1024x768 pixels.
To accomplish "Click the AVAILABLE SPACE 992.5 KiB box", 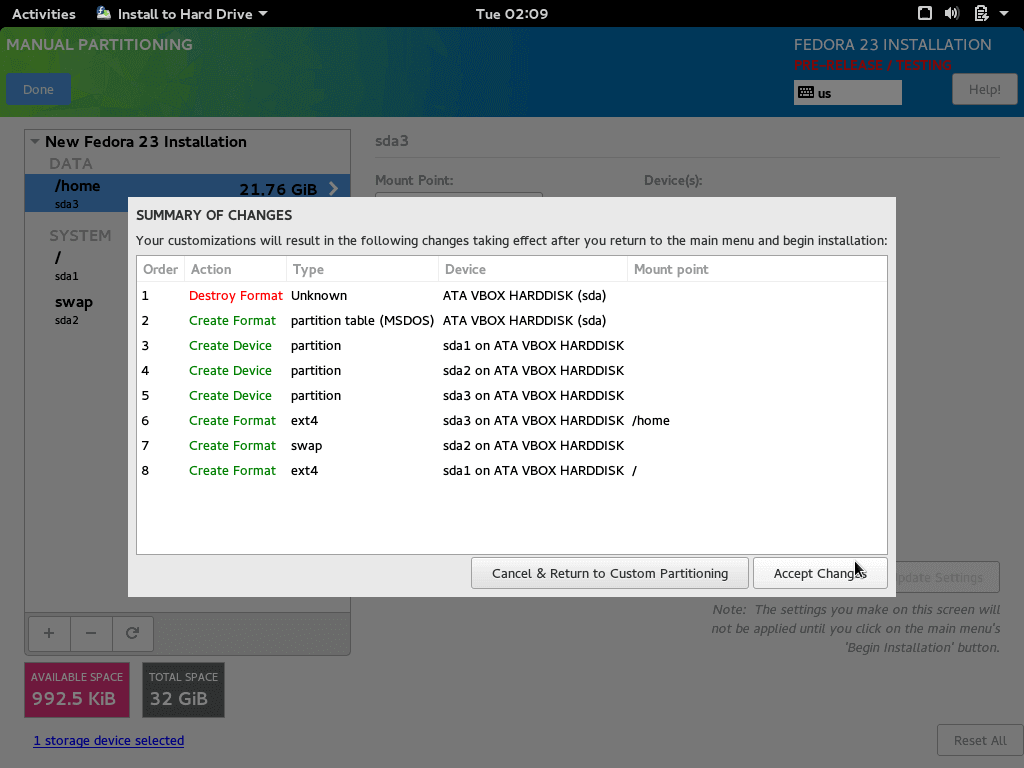I will pyautogui.click(x=77, y=690).
